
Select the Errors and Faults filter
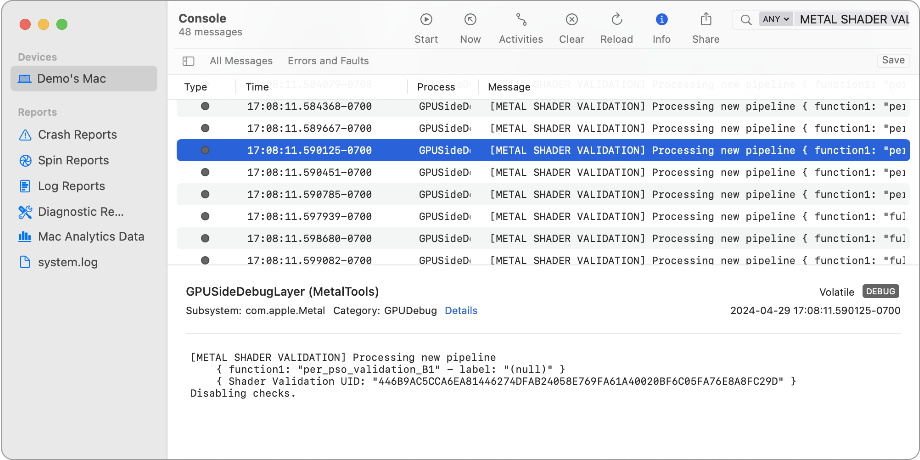[328, 61]
